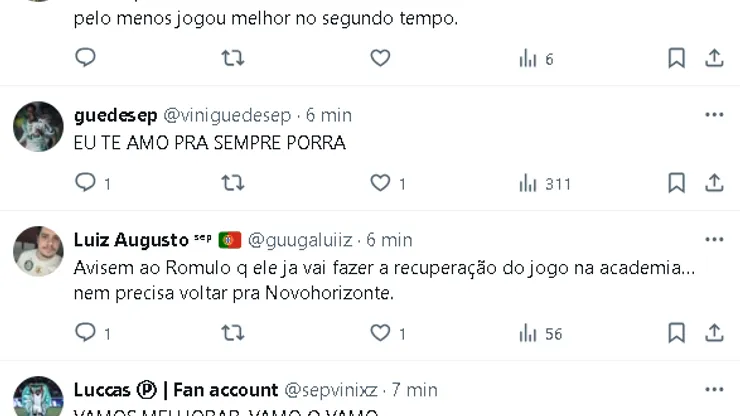View analytics of Luiz Augusto's tweet showing 56
The image size is (740, 416).
click(540, 333)
